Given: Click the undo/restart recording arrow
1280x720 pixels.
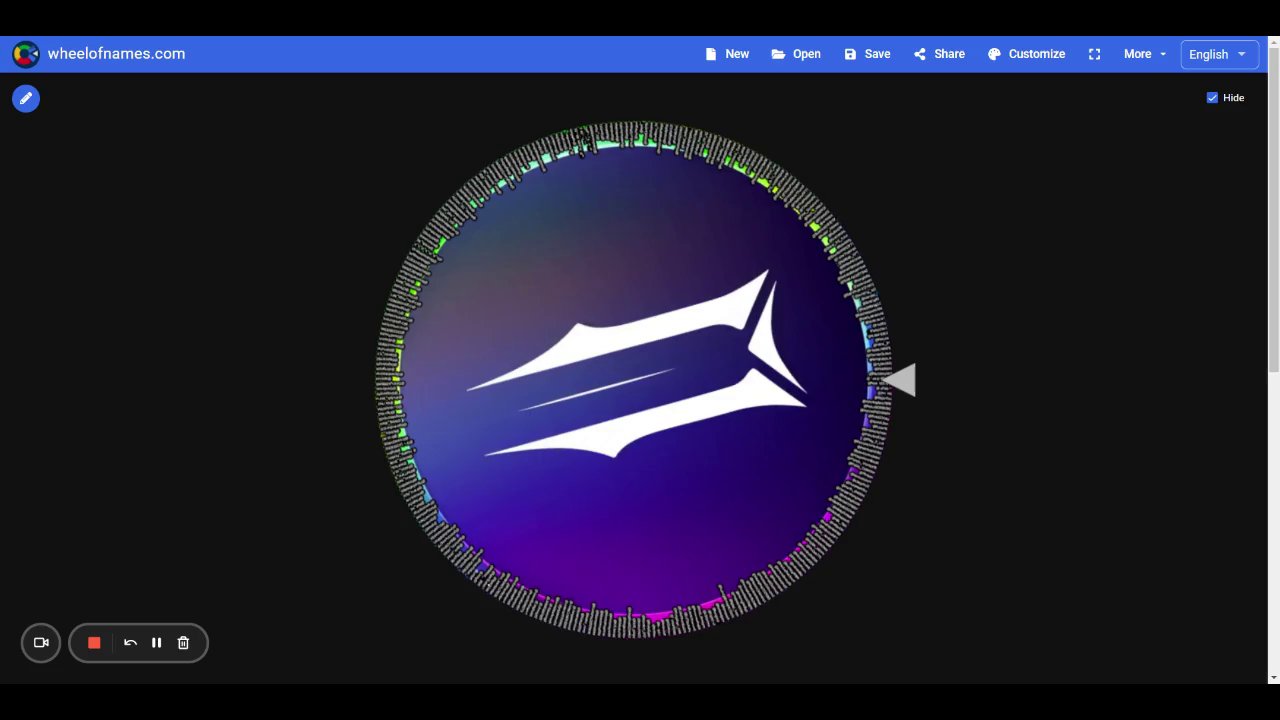Looking at the screenshot, I should (130, 643).
